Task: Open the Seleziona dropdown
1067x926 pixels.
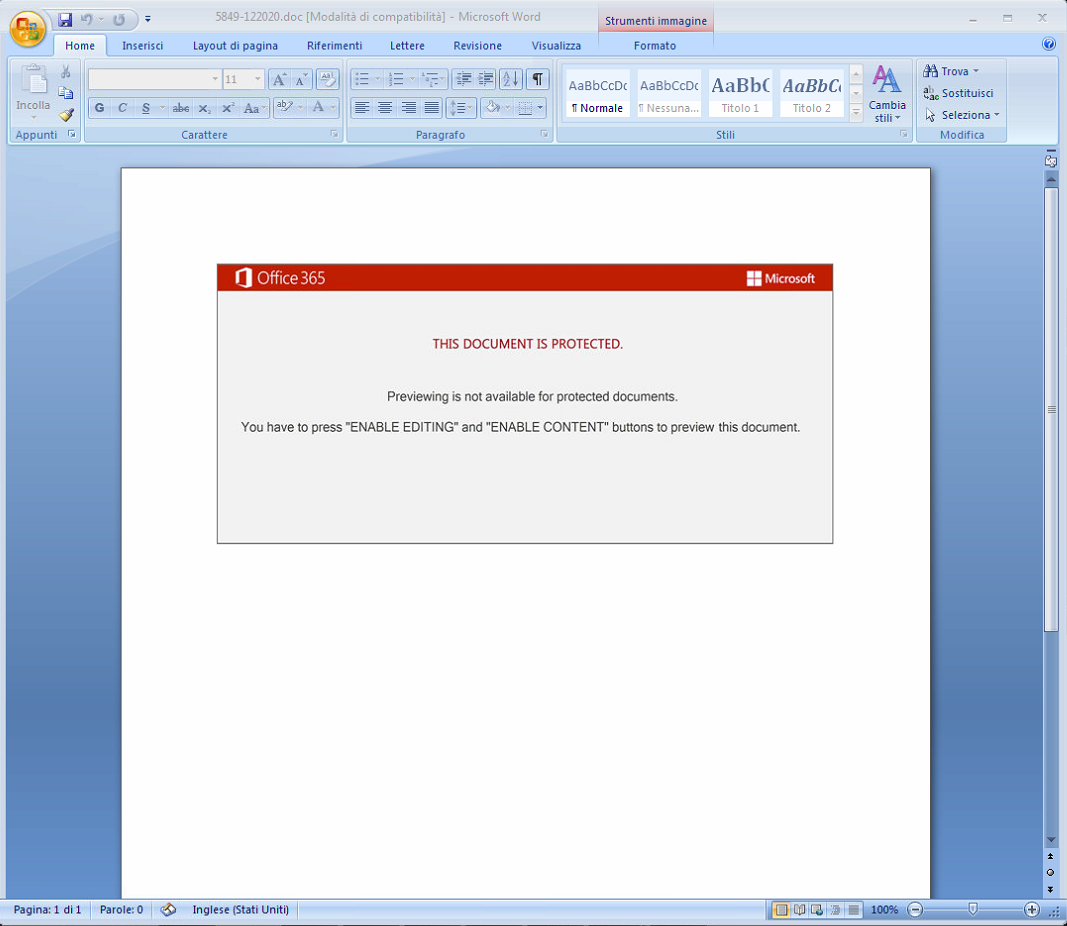Action: (x=962, y=115)
